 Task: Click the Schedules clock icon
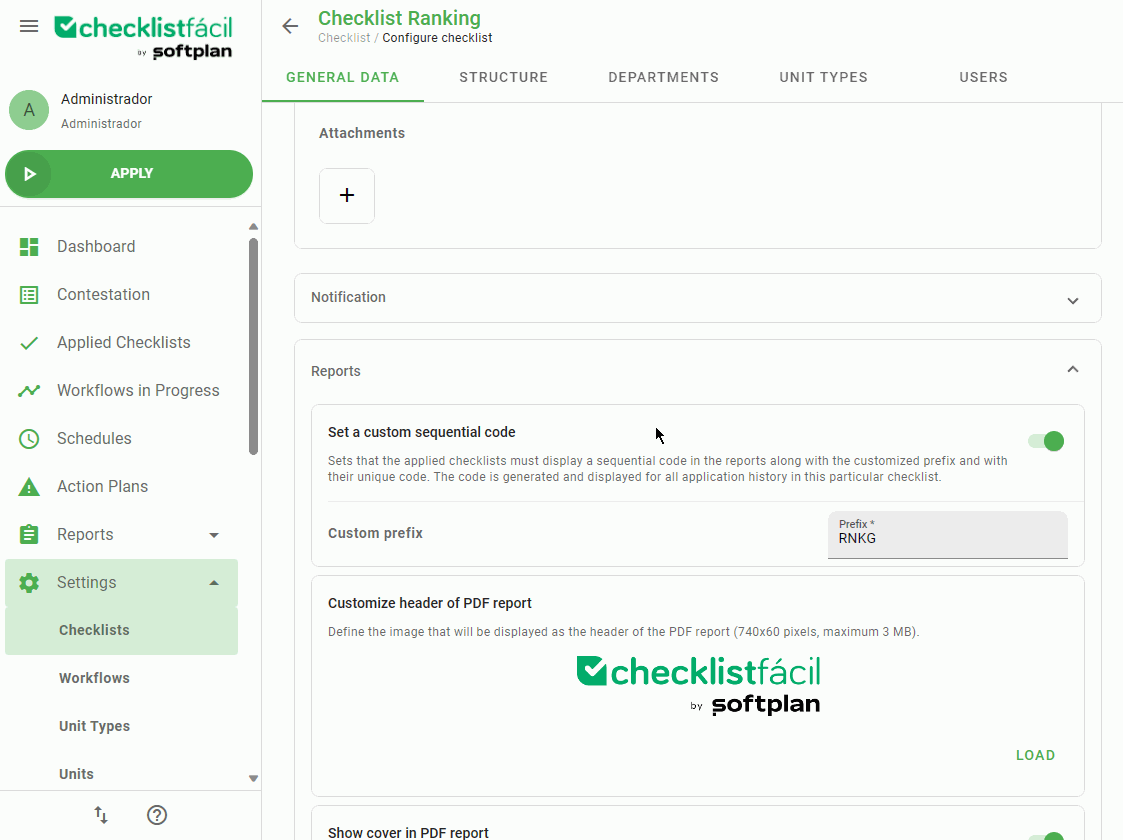29,438
